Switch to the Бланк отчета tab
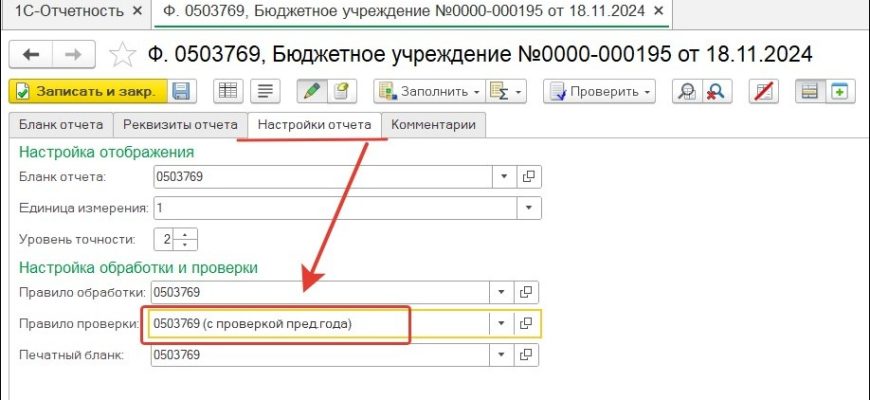This screenshot has height=400, width=870. pyautogui.click(x=60, y=125)
